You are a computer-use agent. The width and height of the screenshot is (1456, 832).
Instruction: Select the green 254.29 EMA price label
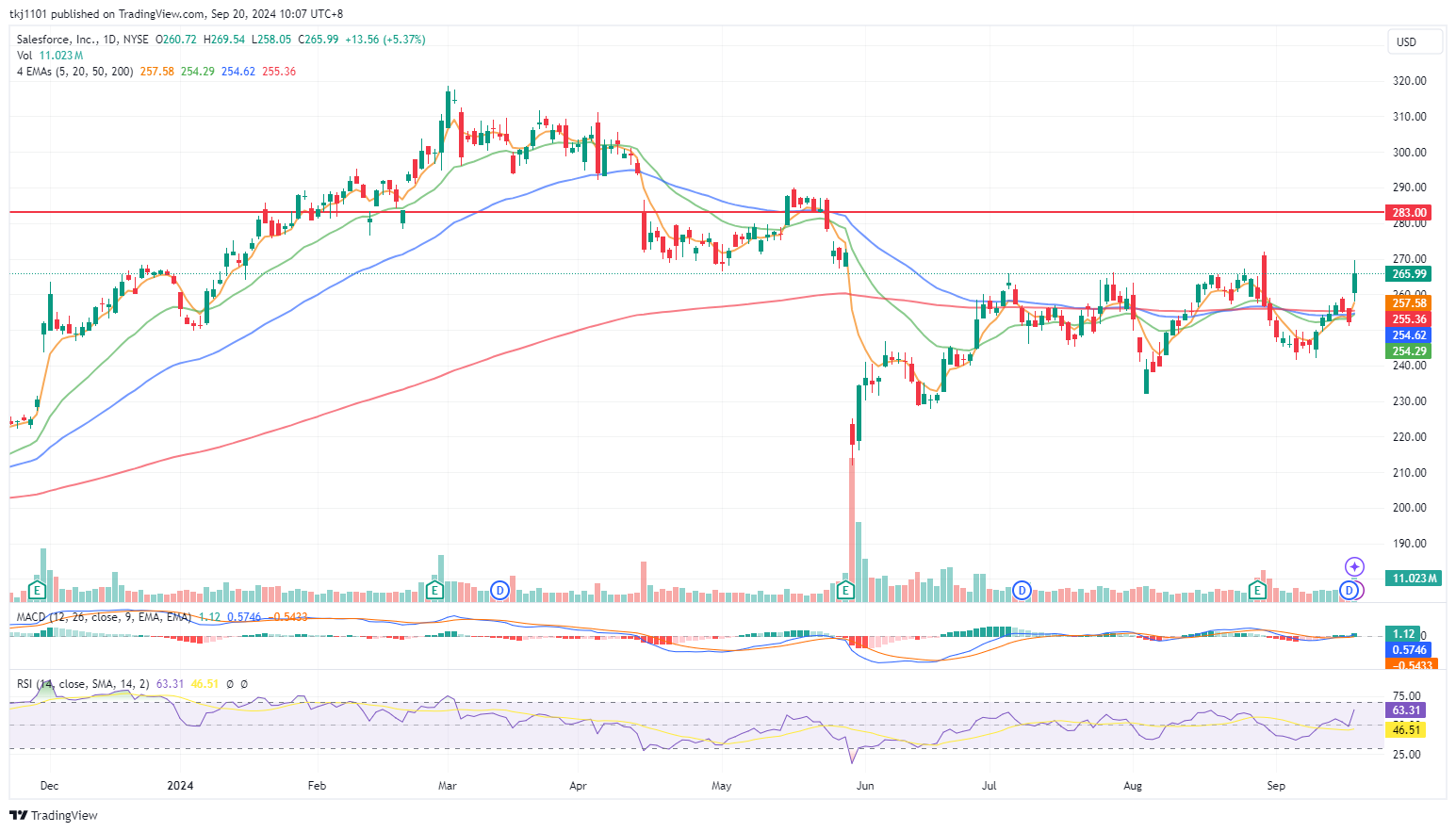1409,351
